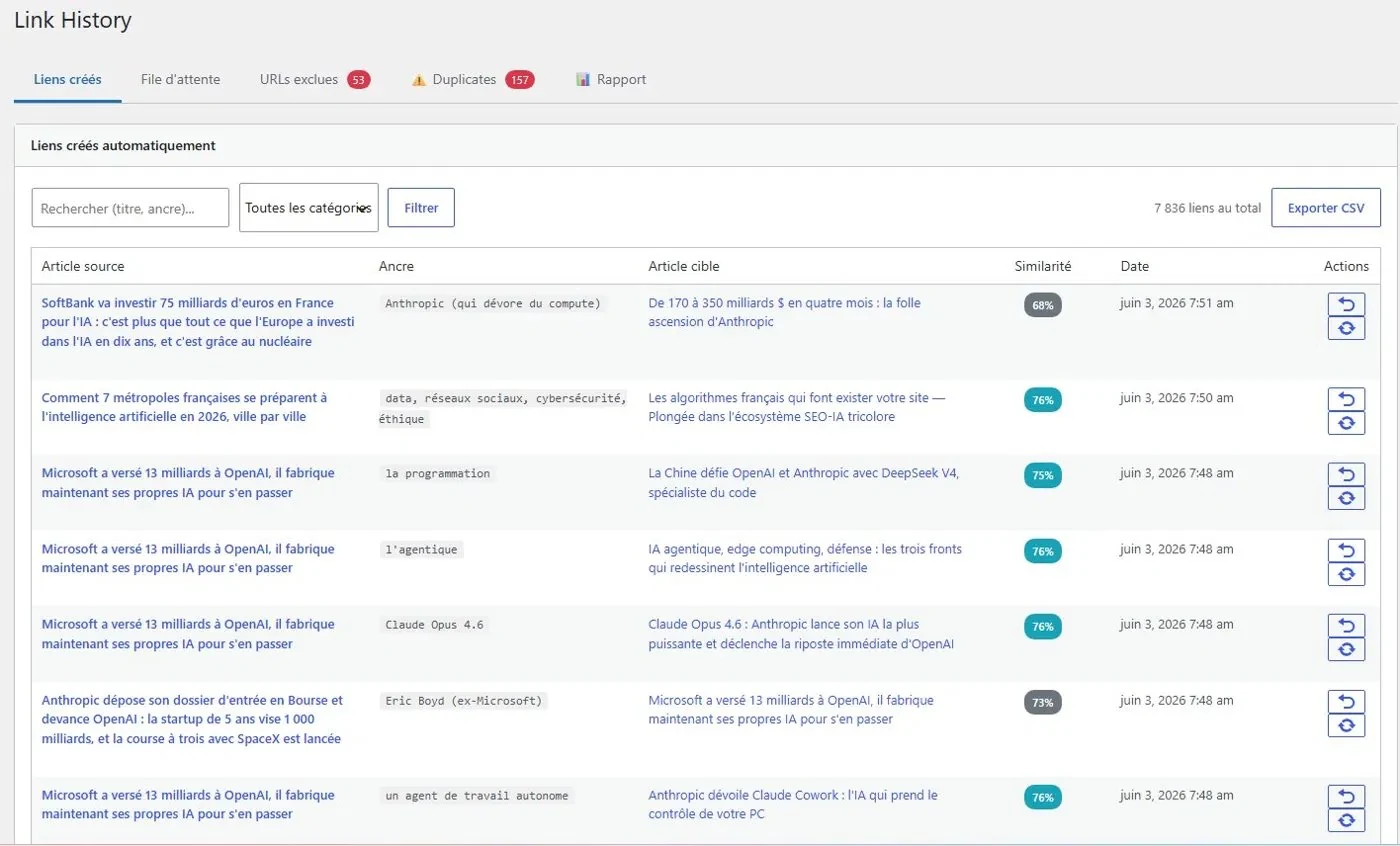This screenshot has height=846, width=1400.
Task: Click anchor text "Anthropic (qui dévore du compute)"
Action: 493,303
